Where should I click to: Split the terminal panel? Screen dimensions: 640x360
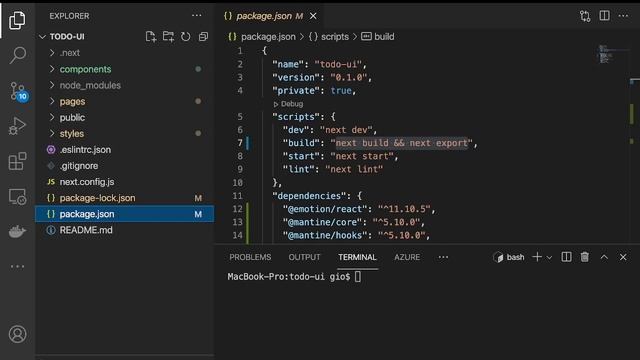pos(567,257)
